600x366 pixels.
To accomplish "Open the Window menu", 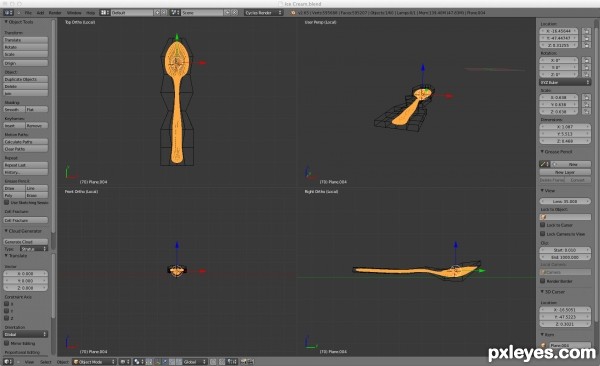I will [x=74, y=13].
